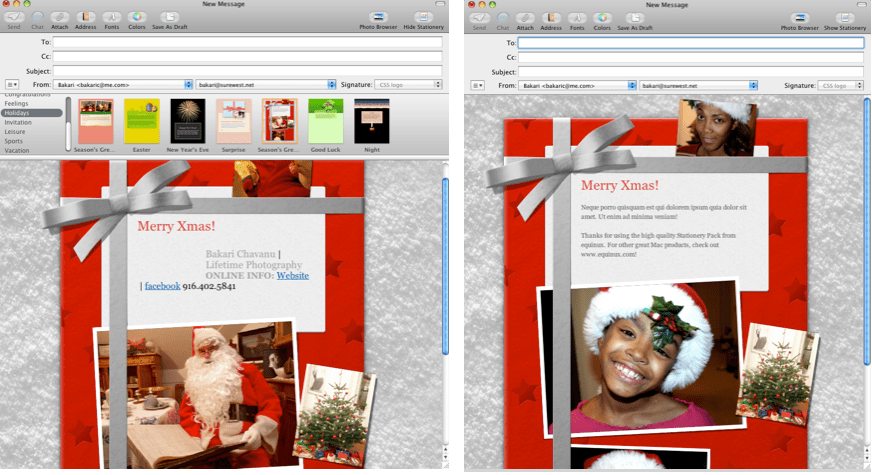The width and height of the screenshot is (872, 475).
Task: Click Attach icon in left message window
Action: 60,19
